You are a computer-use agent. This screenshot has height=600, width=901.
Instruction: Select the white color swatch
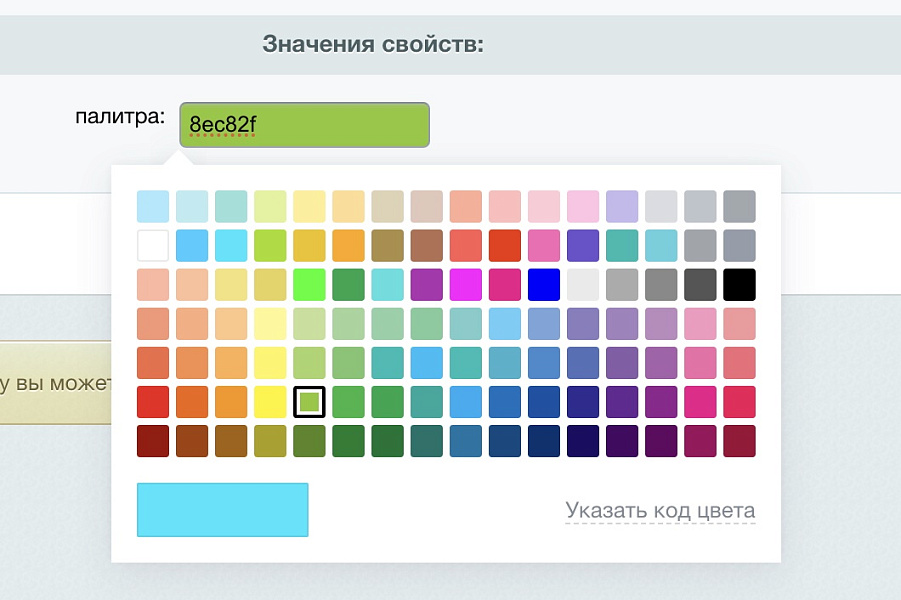pos(152,245)
